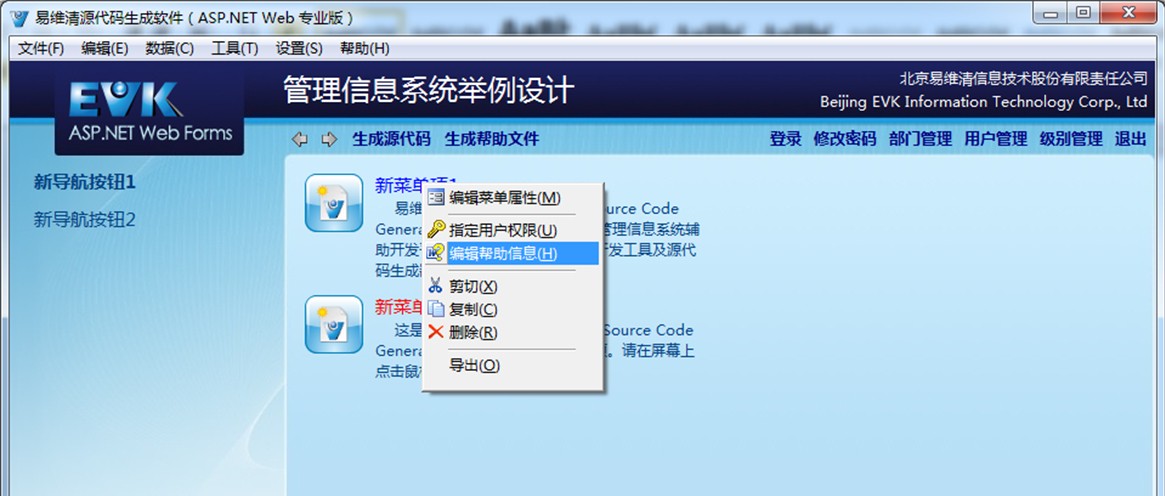Click the 生成帮助文件 link

coord(492,139)
